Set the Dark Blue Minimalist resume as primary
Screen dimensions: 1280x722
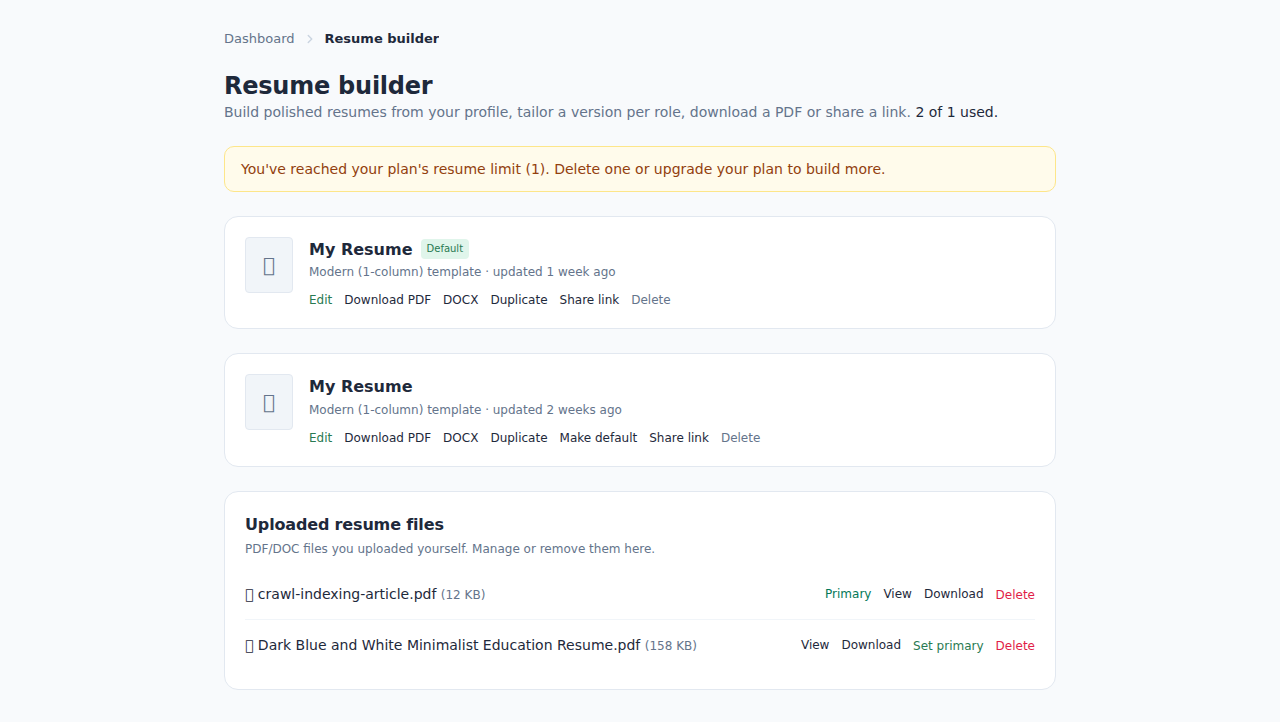[x=948, y=646]
